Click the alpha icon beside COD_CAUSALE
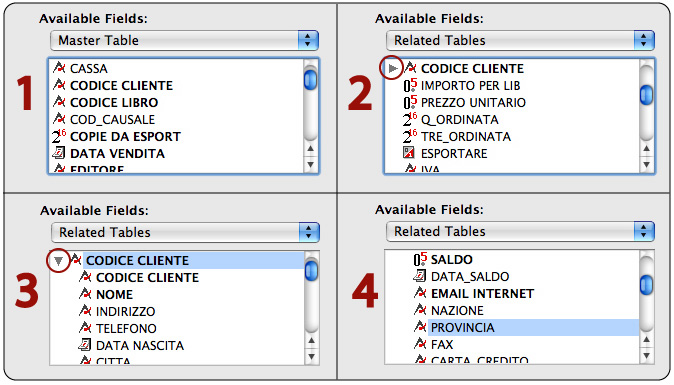The image size is (674, 385). tap(59, 119)
